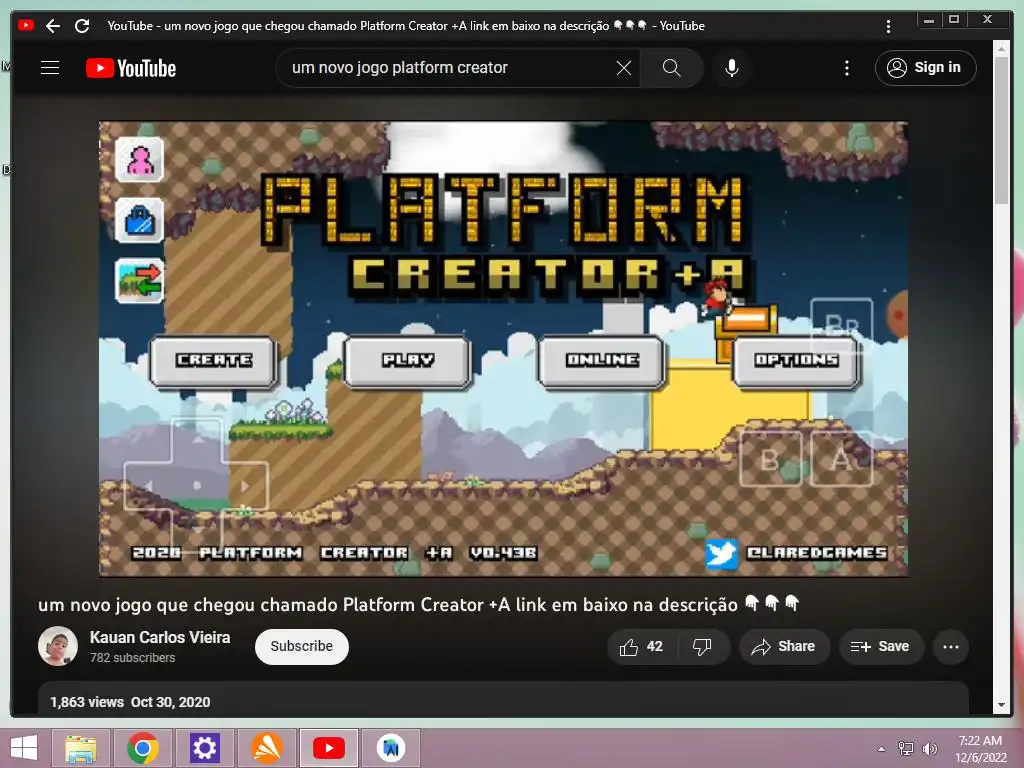This screenshot has width=1024, height=768.
Task: Open the Kauan Carlos Vieira channel name
Action: tap(160, 637)
